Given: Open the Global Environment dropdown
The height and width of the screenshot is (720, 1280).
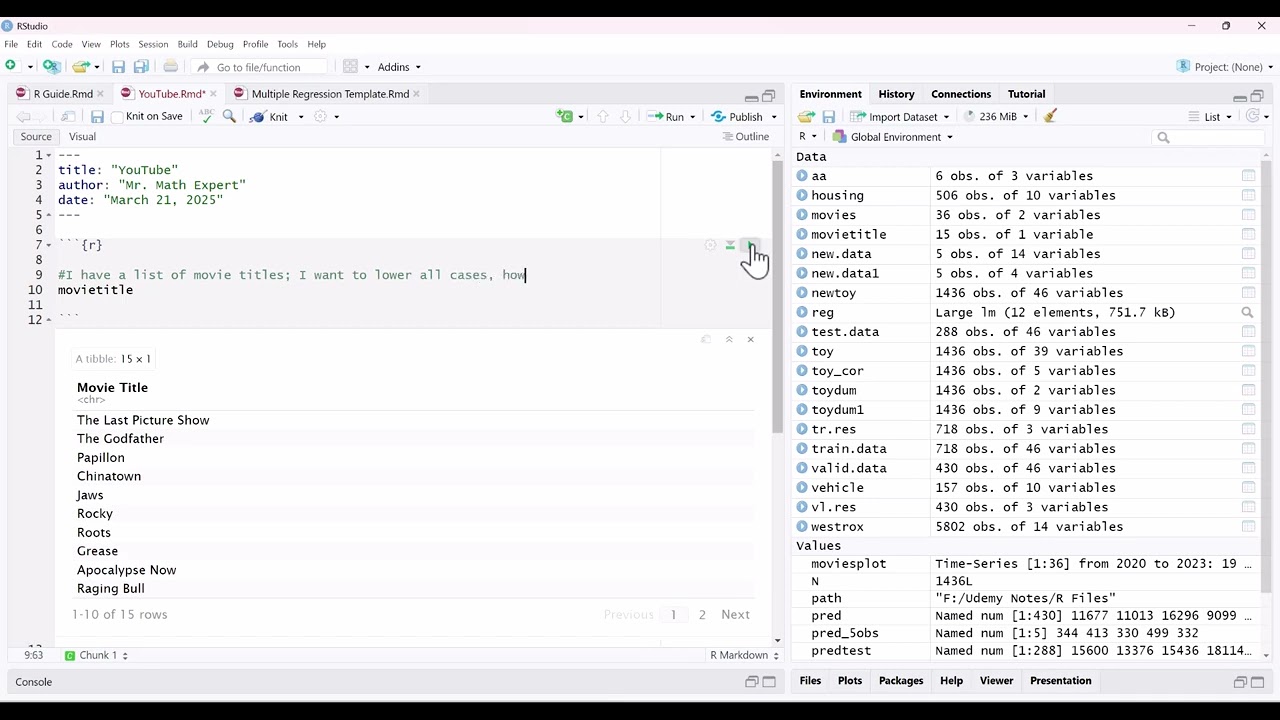Looking at the screenshot, I should [893, 137].
